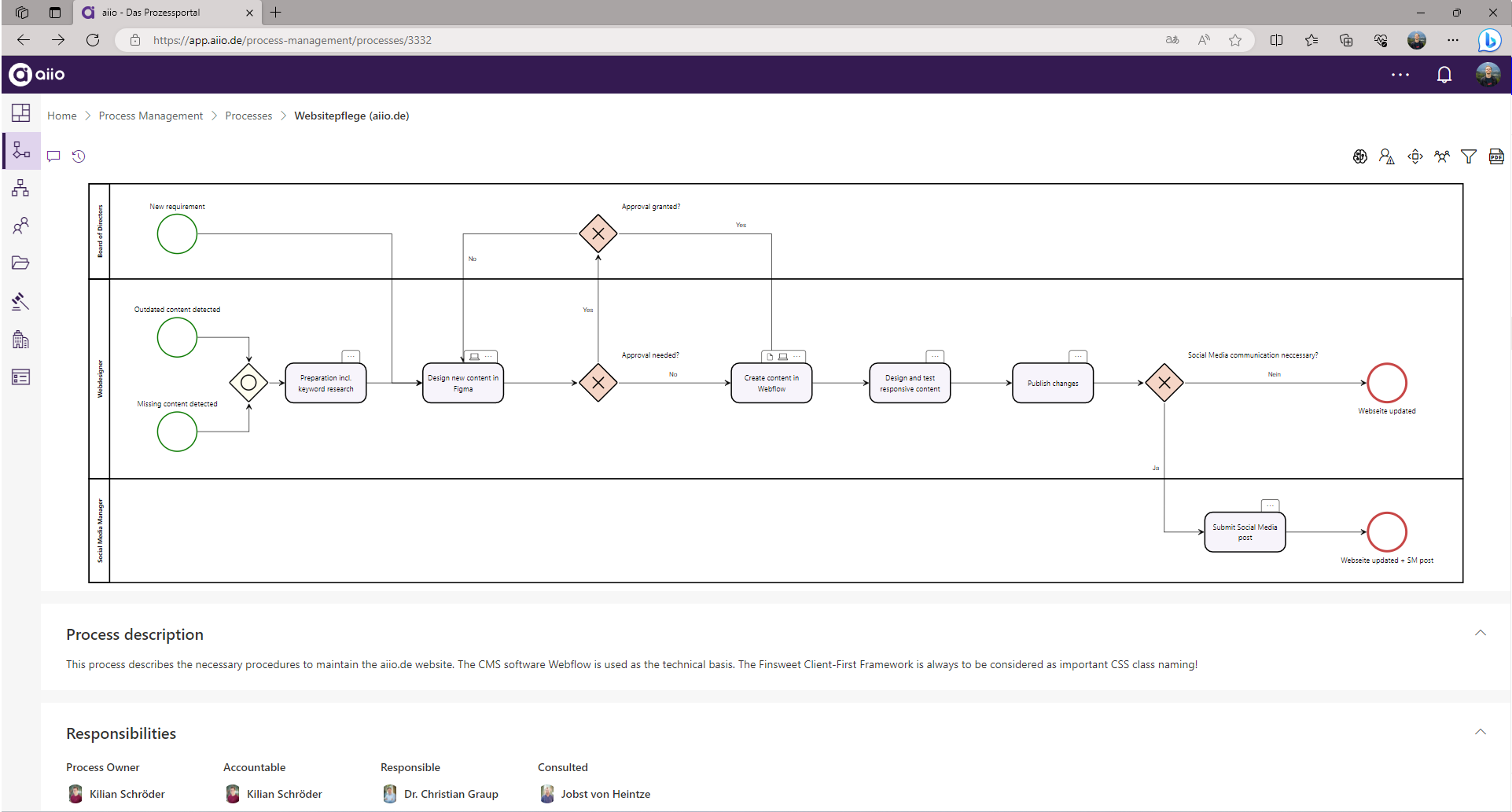The height and width of the screenshot is (812, 1512).
Task: Open options on Submit Social Media post task
Action: (x=1271, y=505)
